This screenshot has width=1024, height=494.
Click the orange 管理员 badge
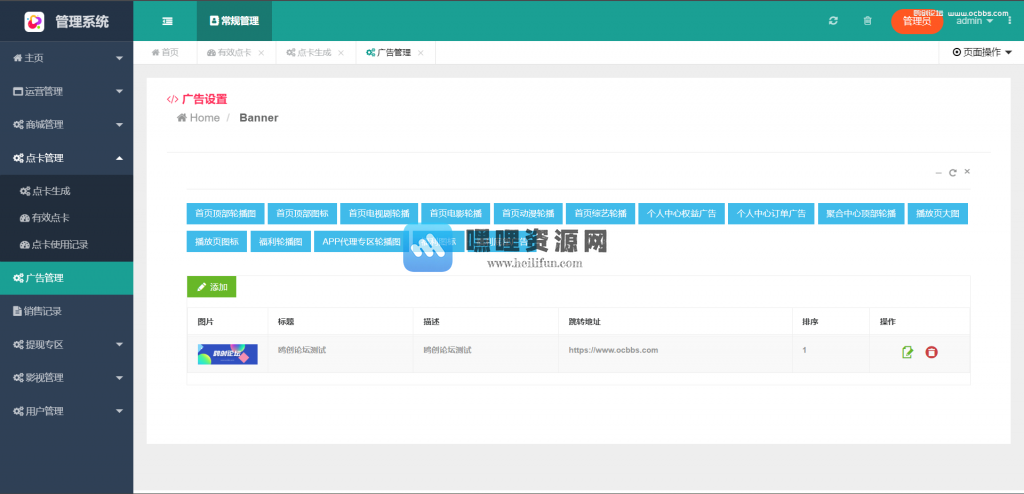point(917,21)
